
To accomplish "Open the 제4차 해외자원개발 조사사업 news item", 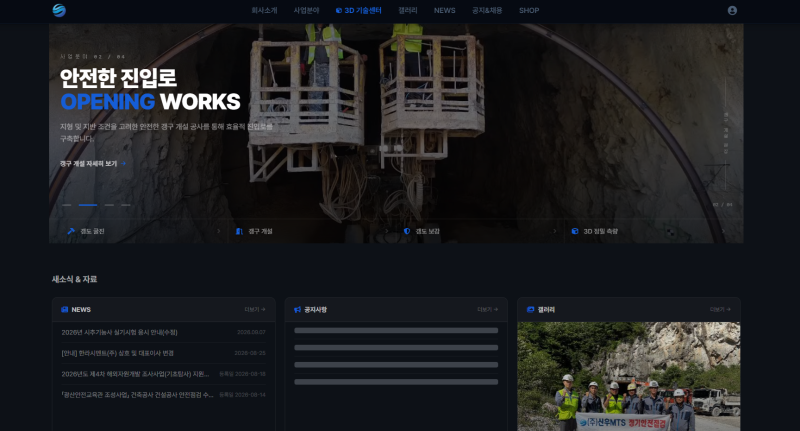I will coord(163,374).
